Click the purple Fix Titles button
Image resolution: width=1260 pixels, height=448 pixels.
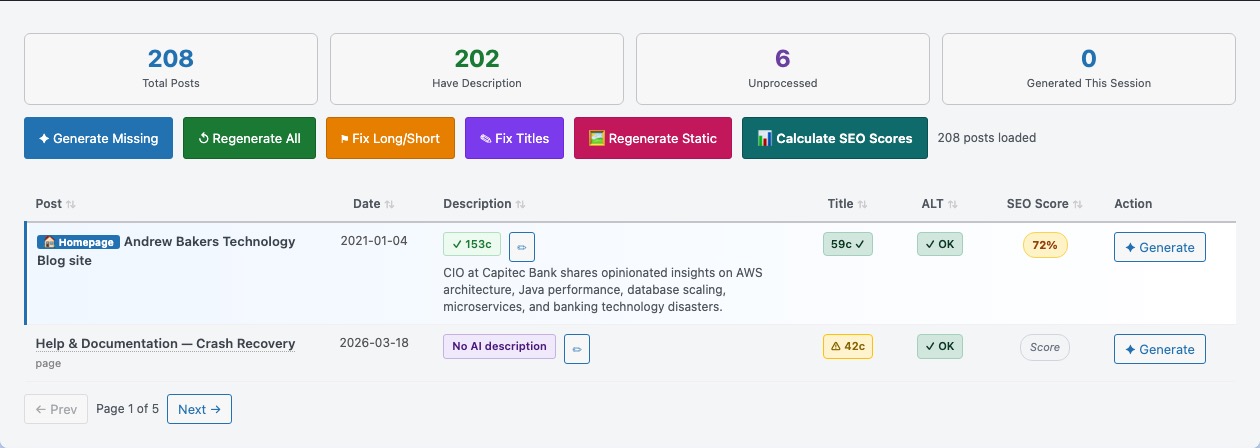click(x=514, y=138)
